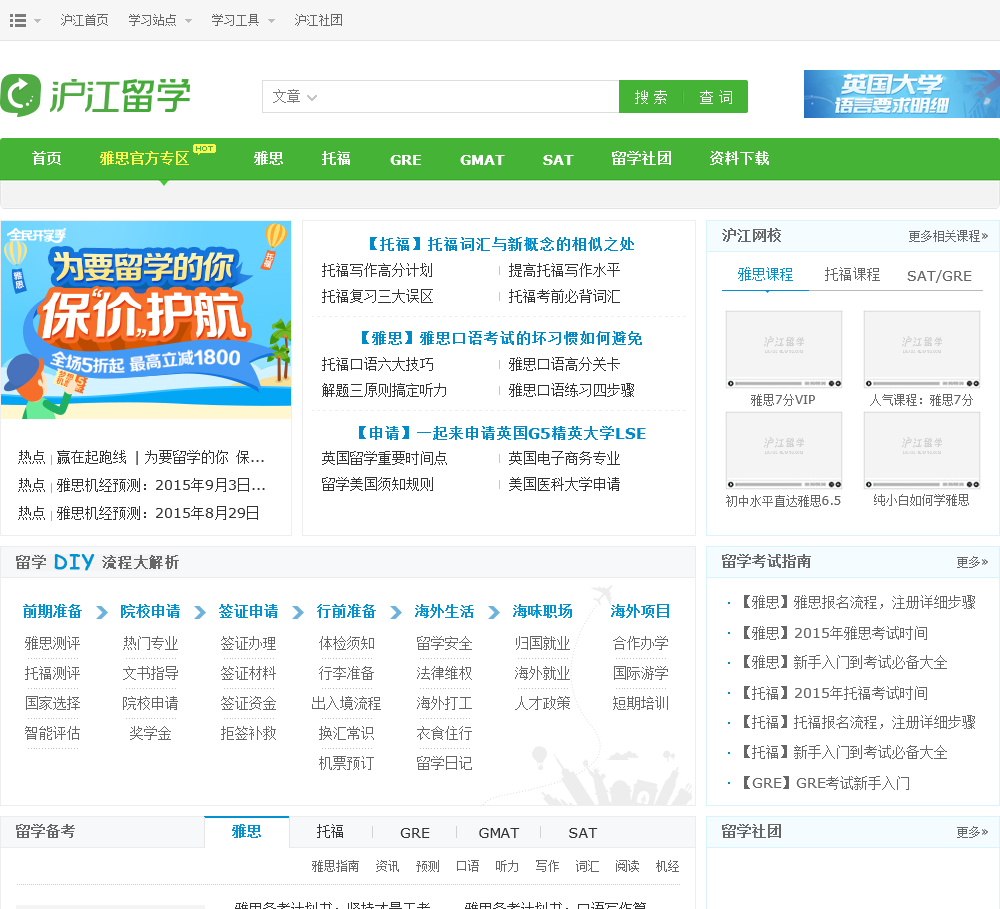
Task: Click the 保价护航 promotional banner
Action: coord(146,319)
